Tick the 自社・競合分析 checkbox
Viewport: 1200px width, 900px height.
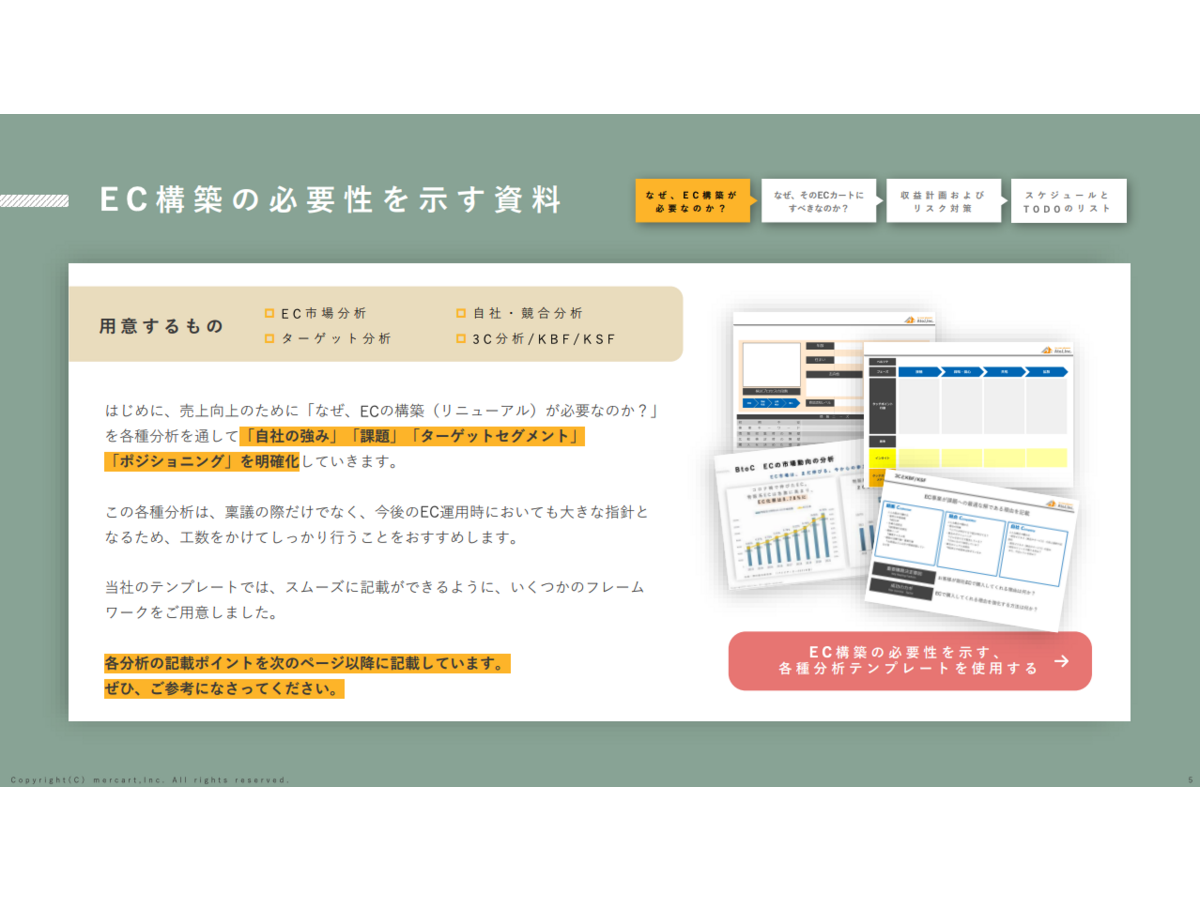[x=461, y=313]
